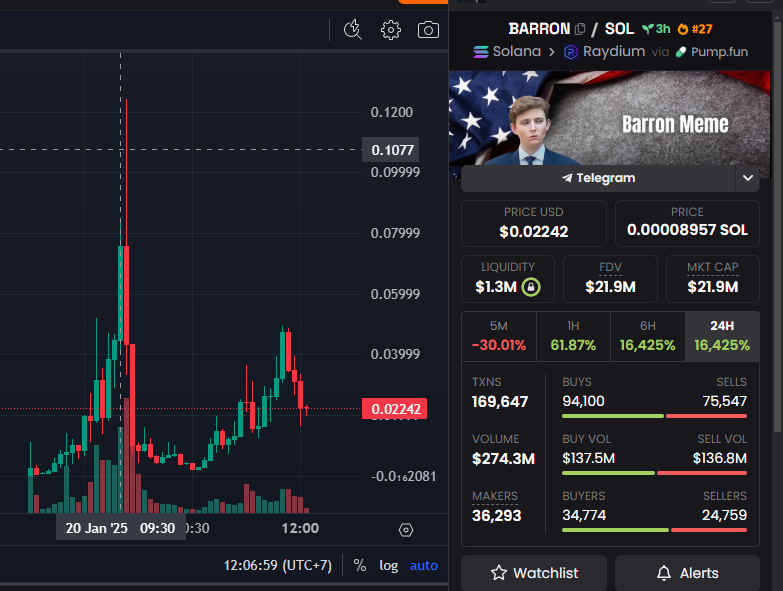Click the MAKERS 36,293 value
This screenshot has height=591, width=783.
coord(496,516)
